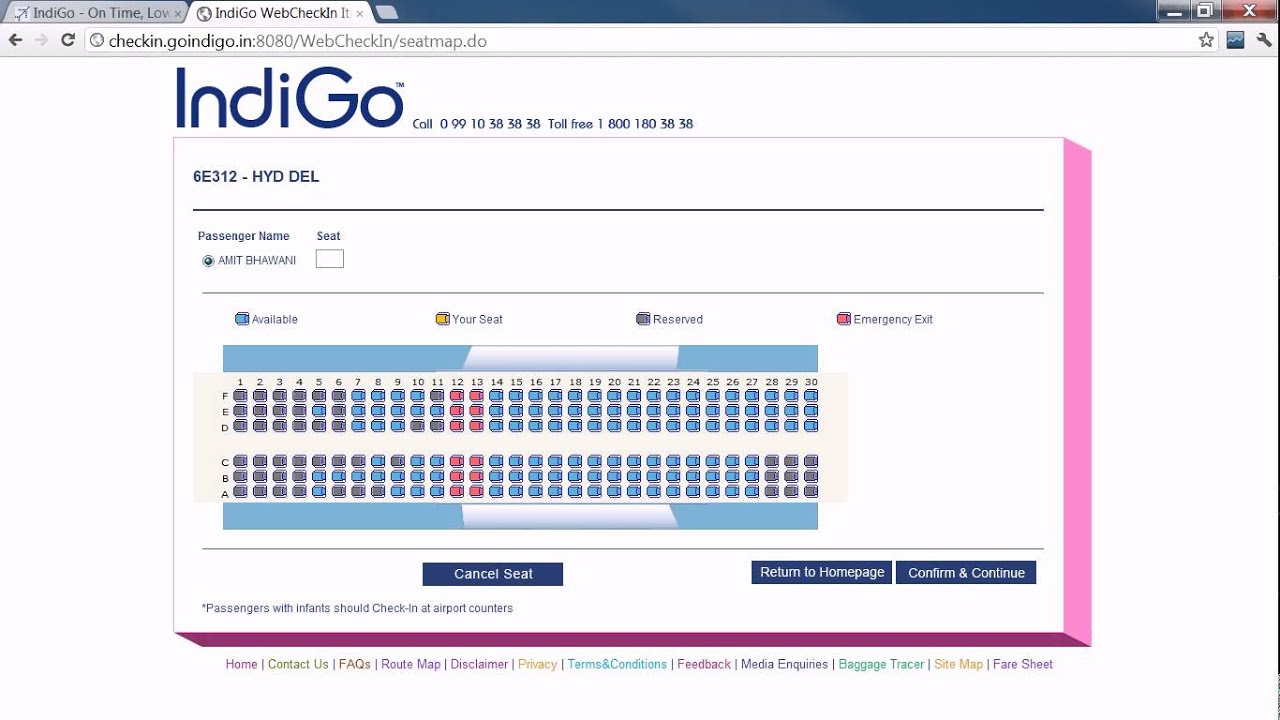Open the Fare Sheet link

(1022, 664)
